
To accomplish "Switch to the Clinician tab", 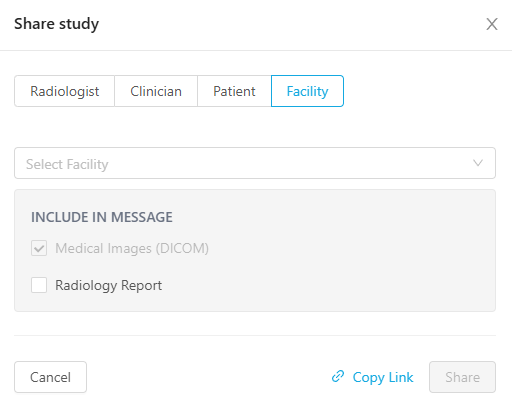I will 156,91.
